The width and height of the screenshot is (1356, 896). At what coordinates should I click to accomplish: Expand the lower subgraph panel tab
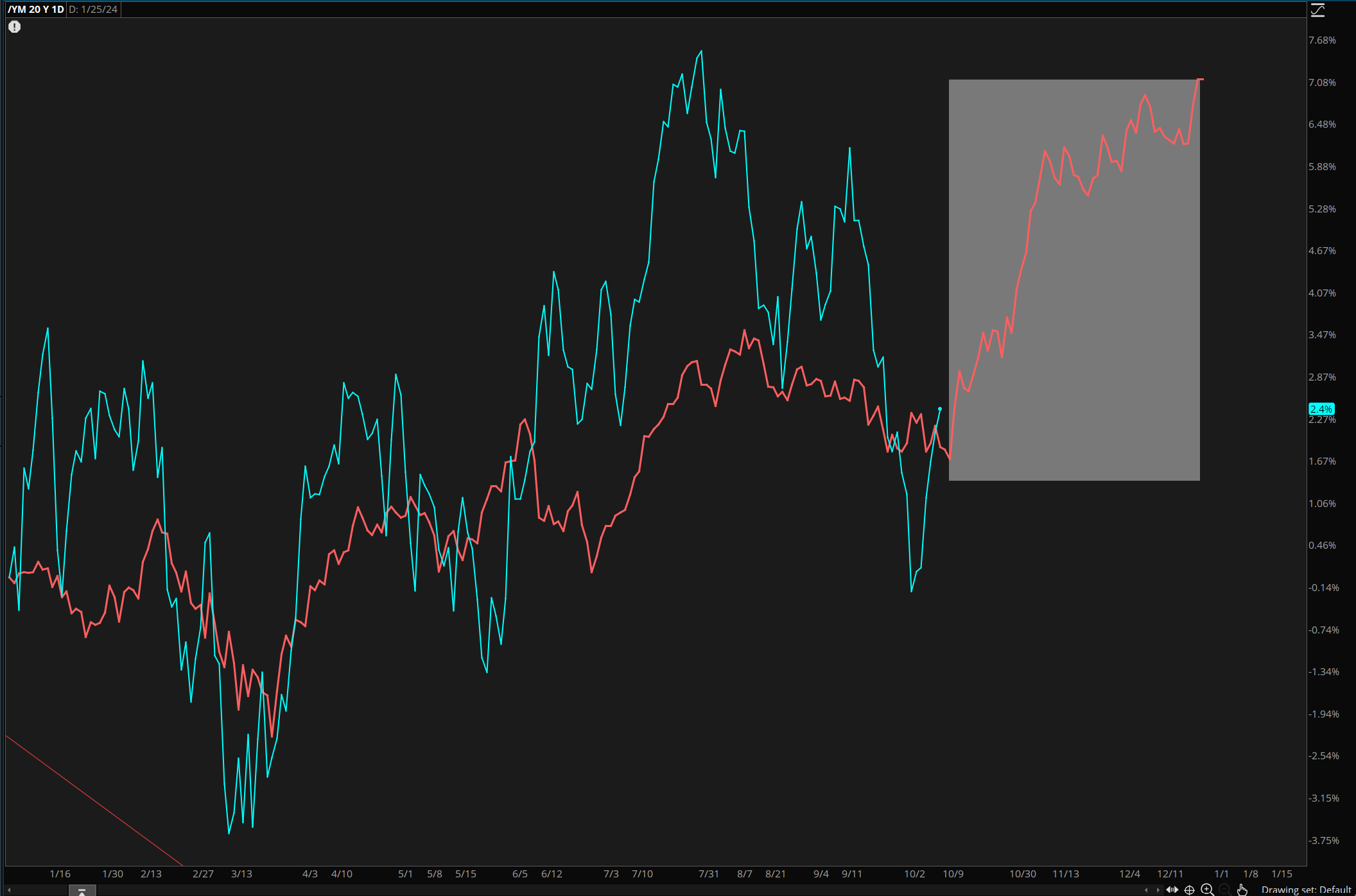pyautogui.click(x=82, y=891)
